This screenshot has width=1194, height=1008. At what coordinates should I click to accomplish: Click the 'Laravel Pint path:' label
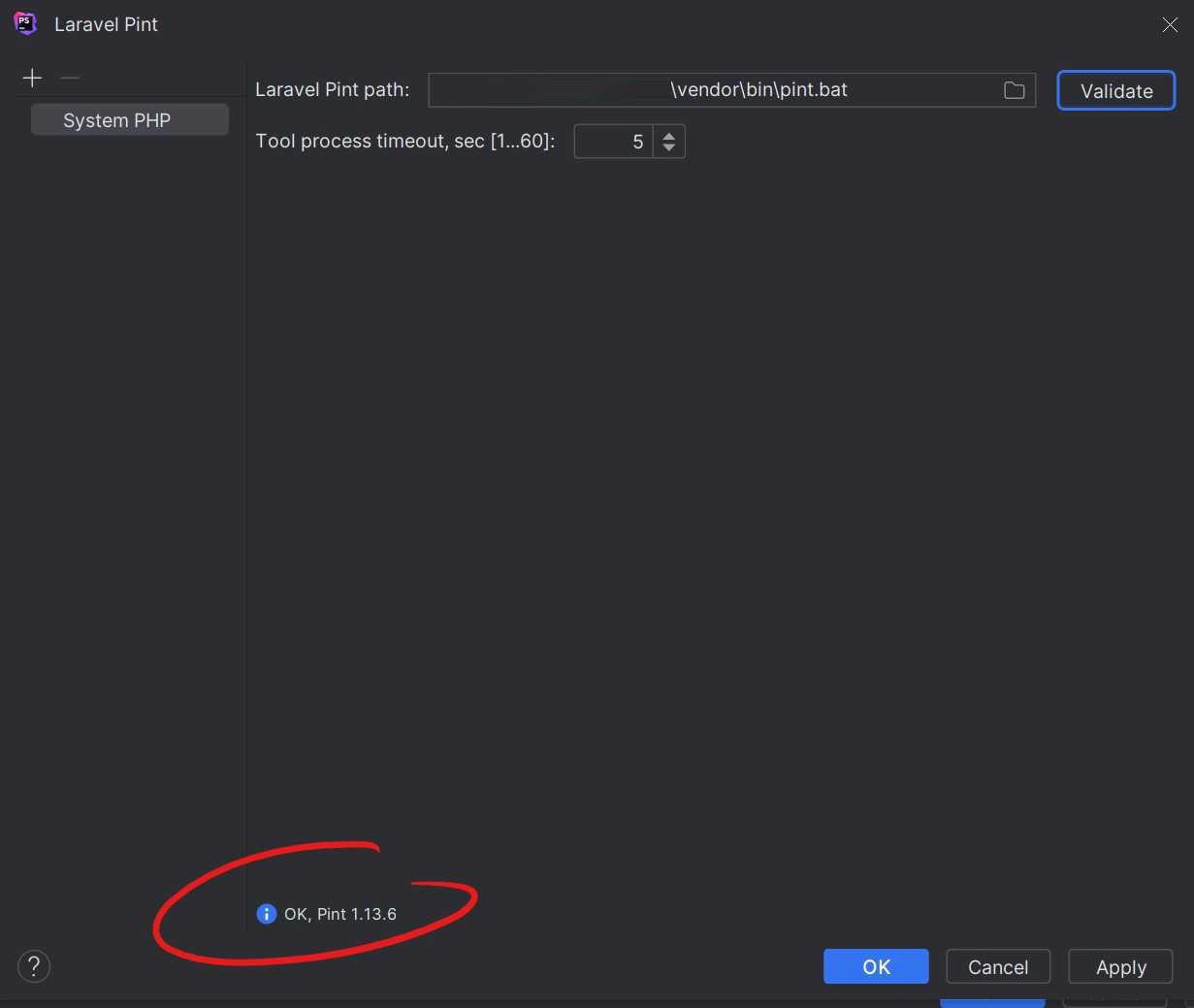[333, 90]
